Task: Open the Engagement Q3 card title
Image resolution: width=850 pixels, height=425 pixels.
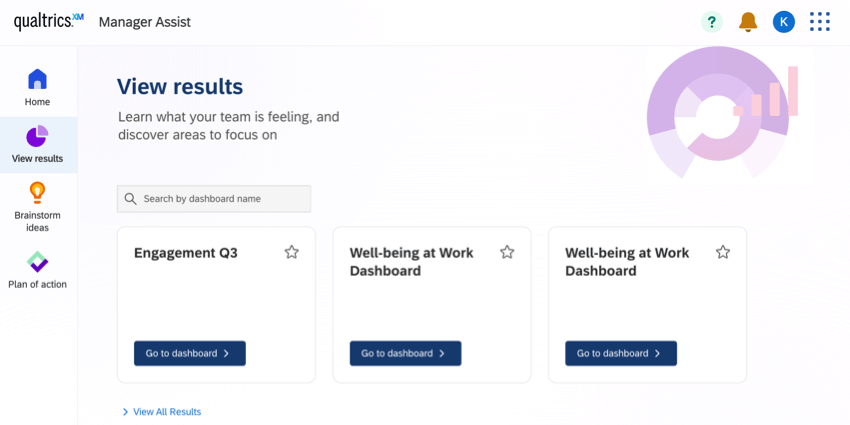Action: pos(186,253)
